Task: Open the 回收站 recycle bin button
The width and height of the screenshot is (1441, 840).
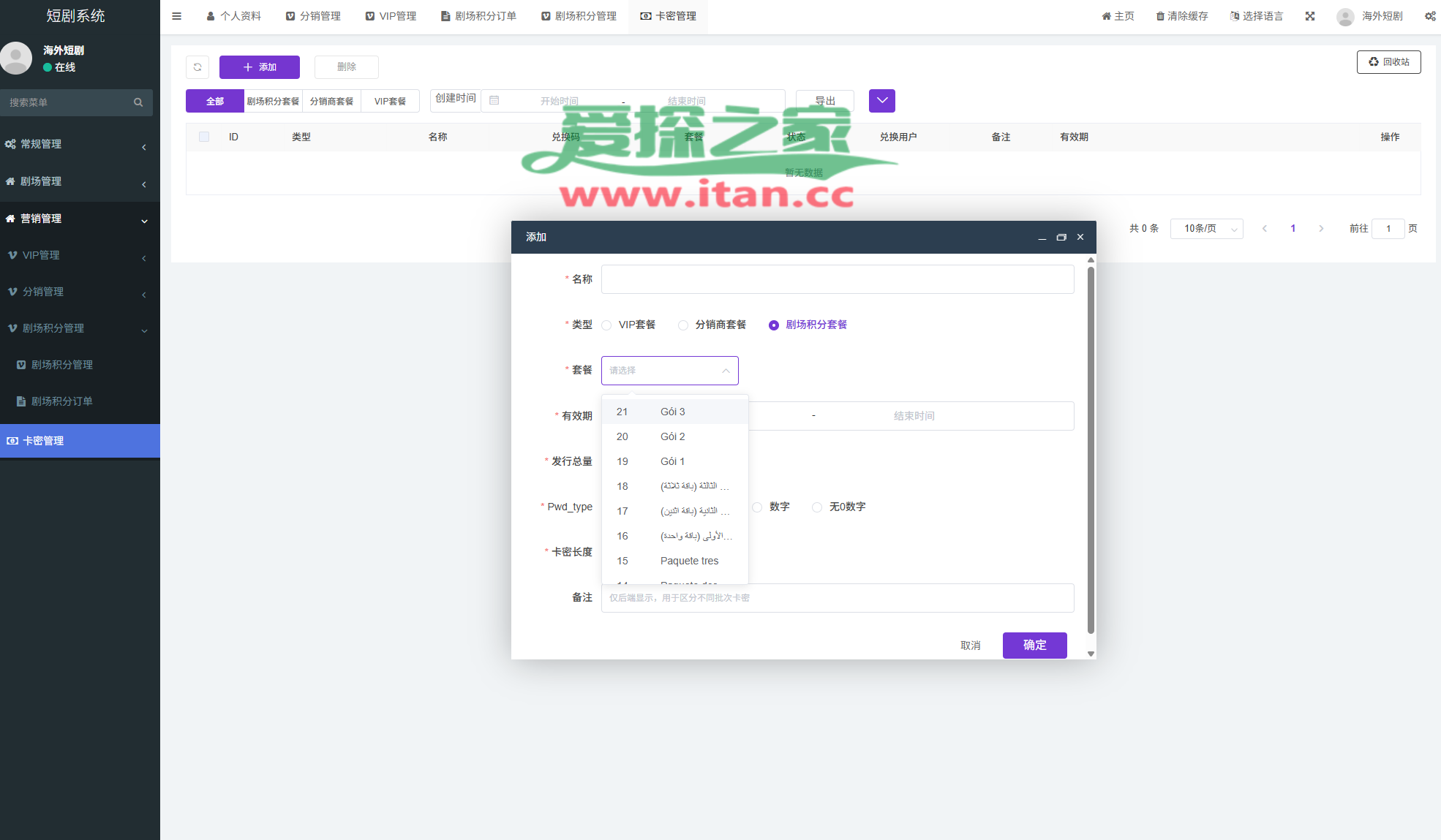Action: tap(1388, 62)
